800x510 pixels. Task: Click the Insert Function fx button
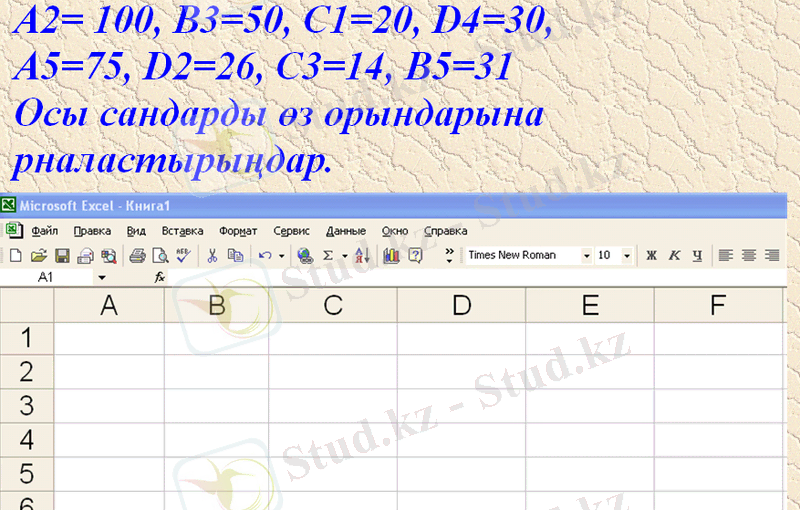coord(159,277)
